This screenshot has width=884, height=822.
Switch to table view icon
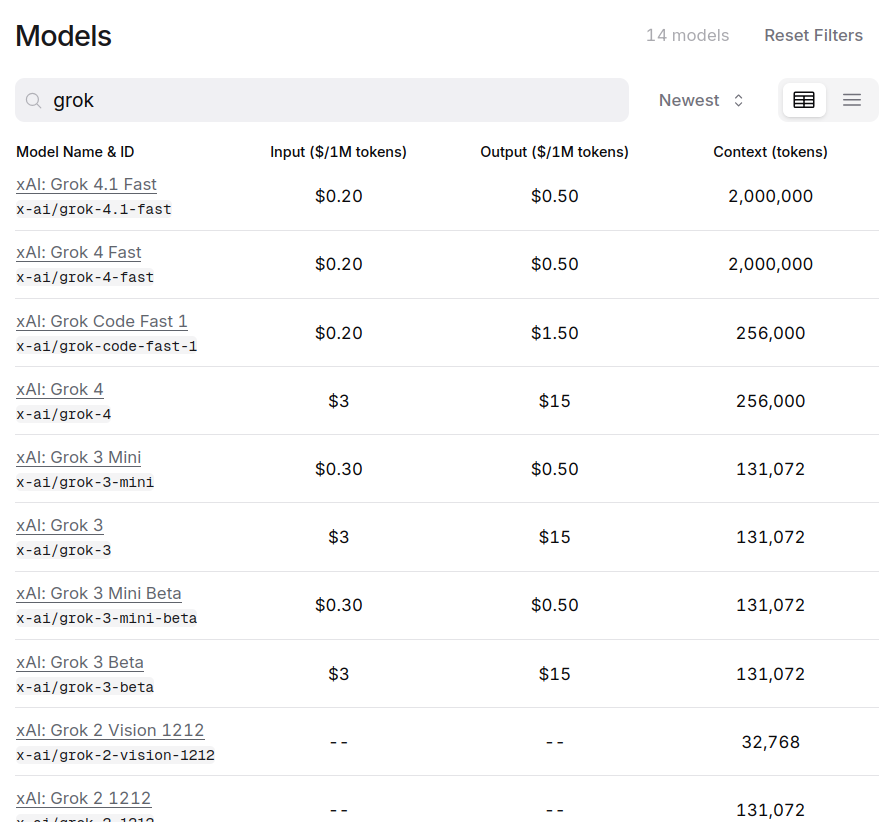[x=804, y=100]
